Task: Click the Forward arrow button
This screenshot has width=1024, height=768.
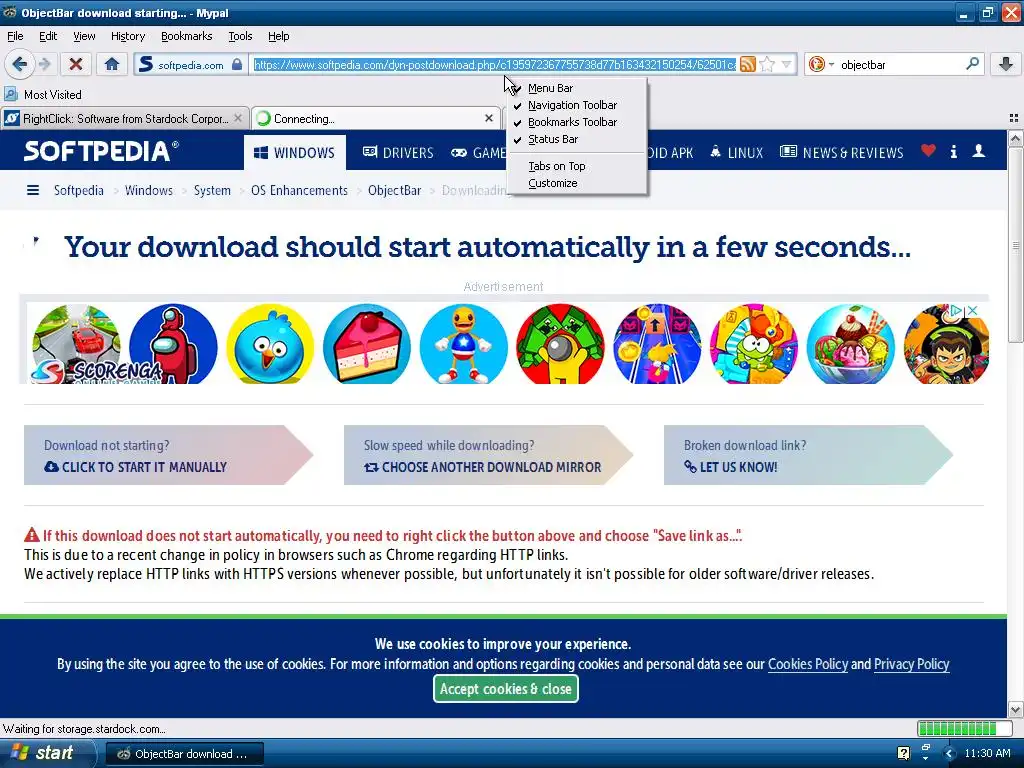Action: (44, 64)
